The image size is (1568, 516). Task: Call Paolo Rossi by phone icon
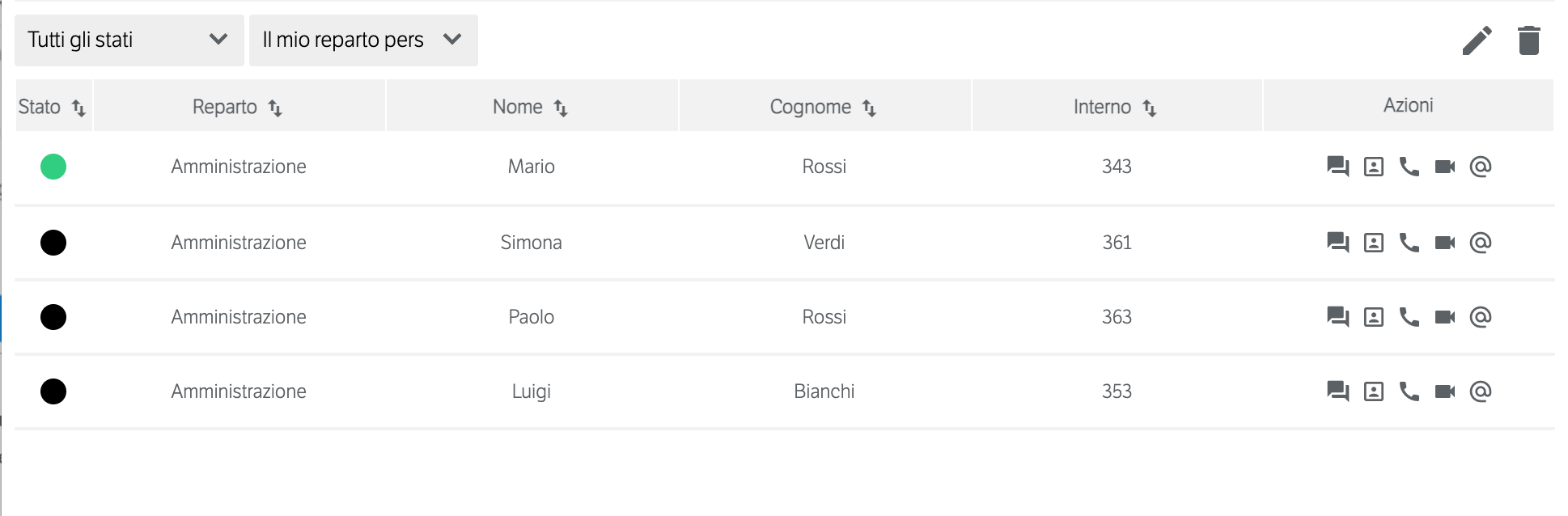point(1409,317)
